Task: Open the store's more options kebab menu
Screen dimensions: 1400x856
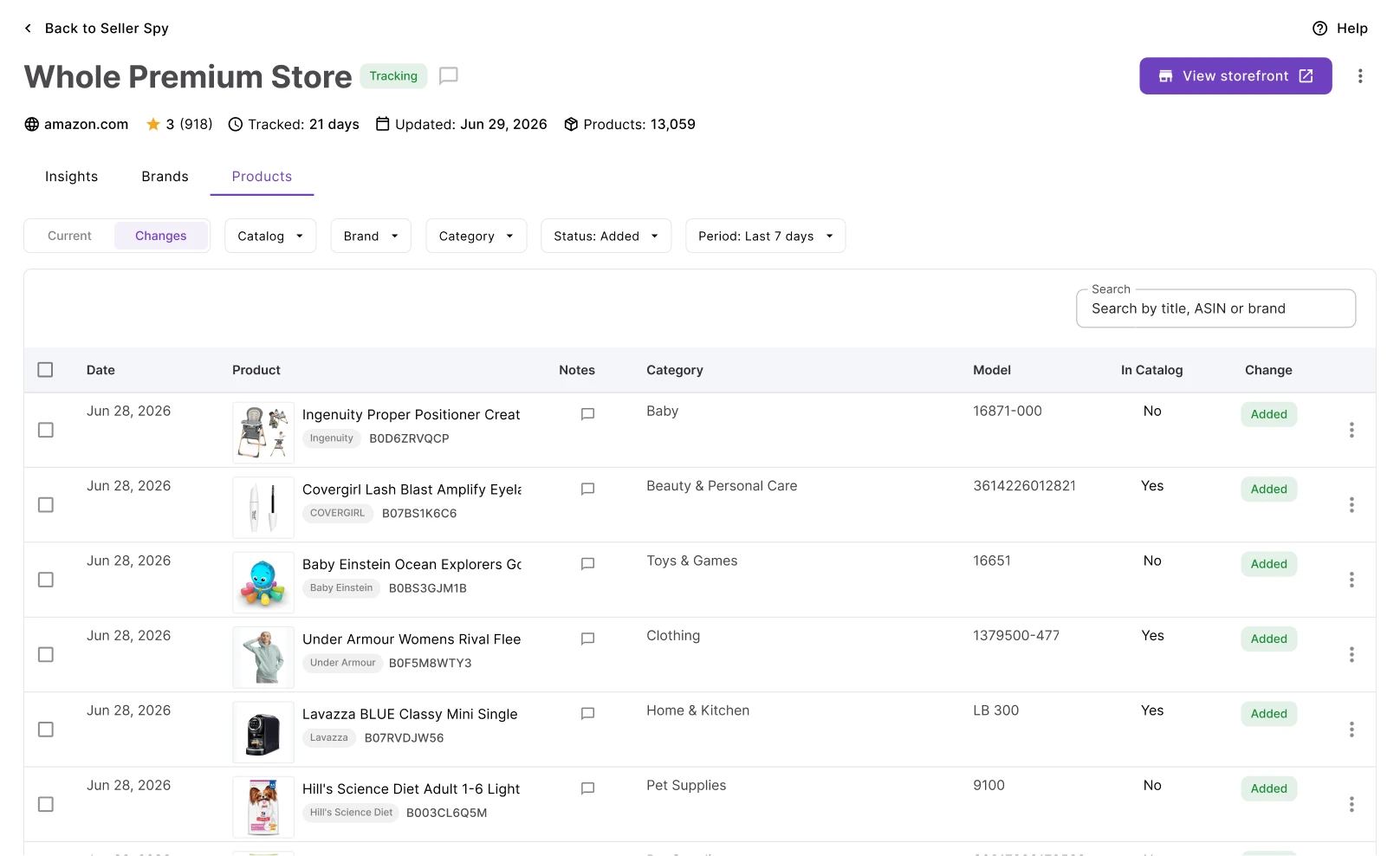Action: [x=1360, y=76]
